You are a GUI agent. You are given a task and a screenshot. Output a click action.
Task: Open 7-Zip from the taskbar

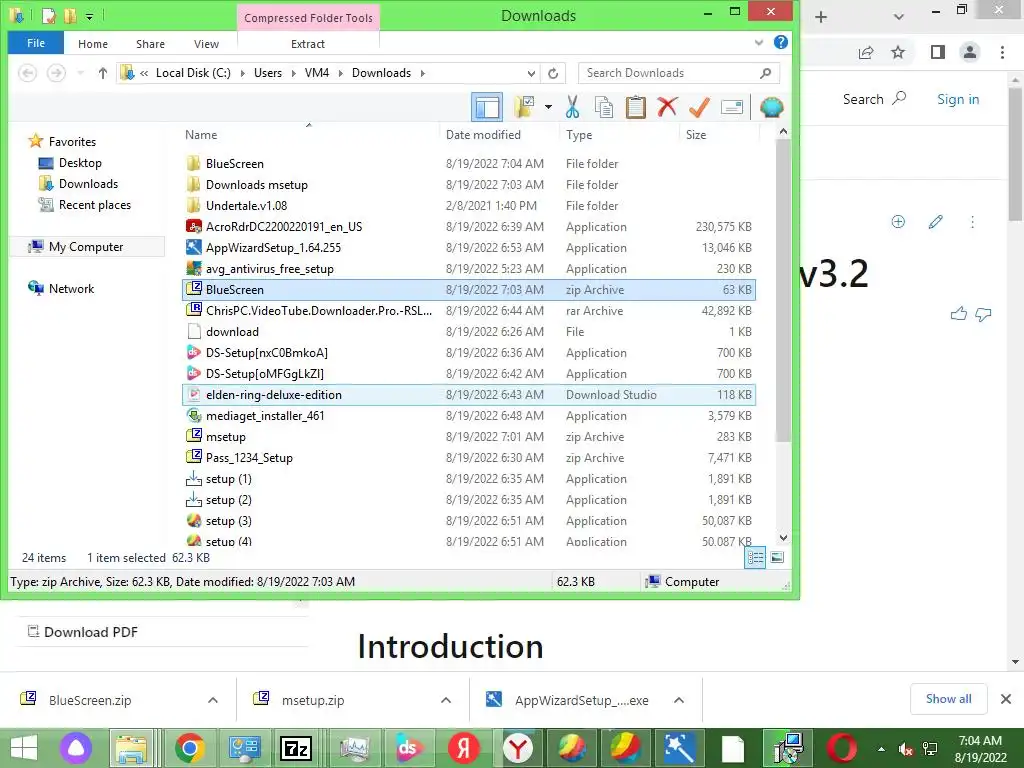pos(296,748)
